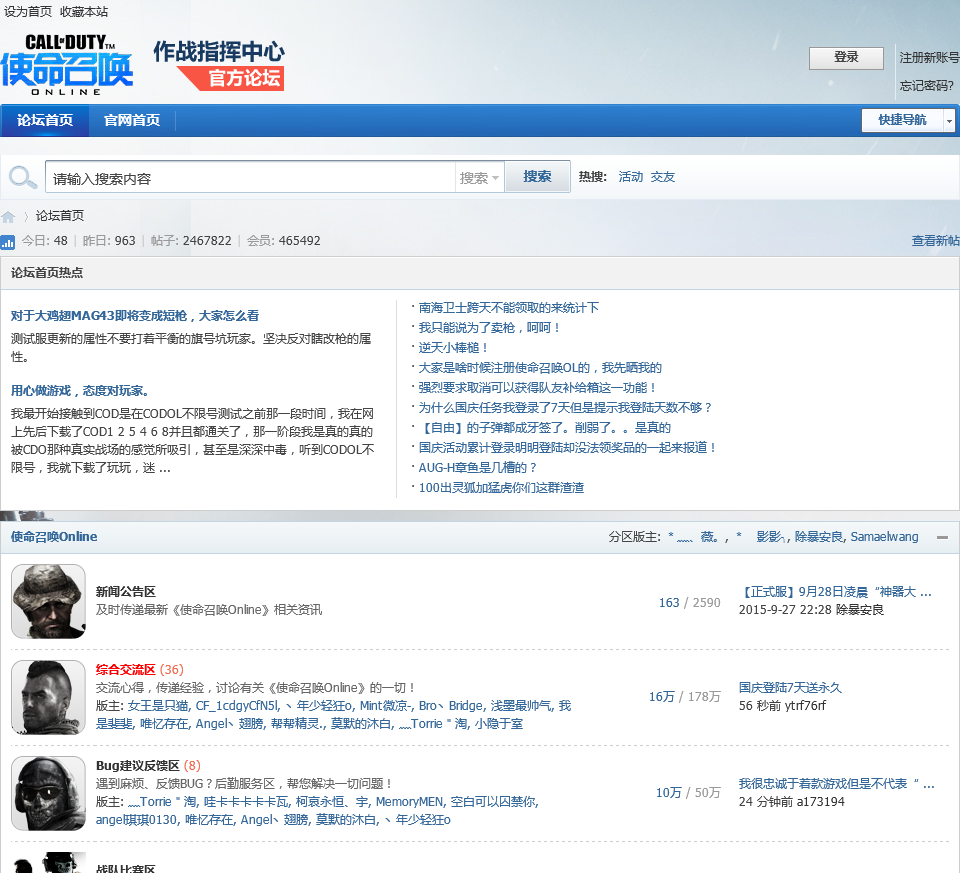Click the 163 post count in 新闻公告区
The width and height of the screenshot is (960, 873).
click(x=669, y=603)
